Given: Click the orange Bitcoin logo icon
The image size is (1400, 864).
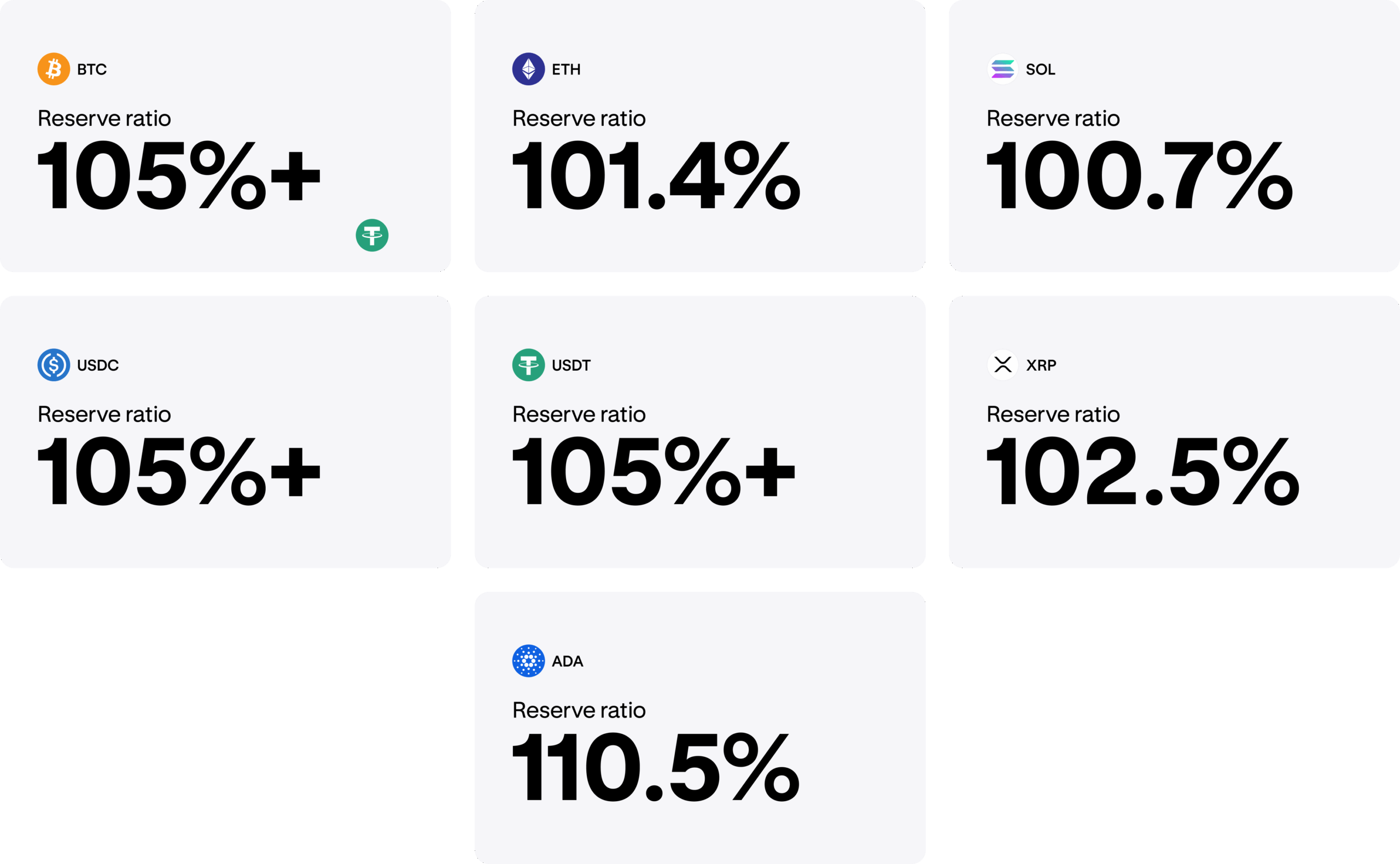Looking at the screenshot, I should [54, 69].
